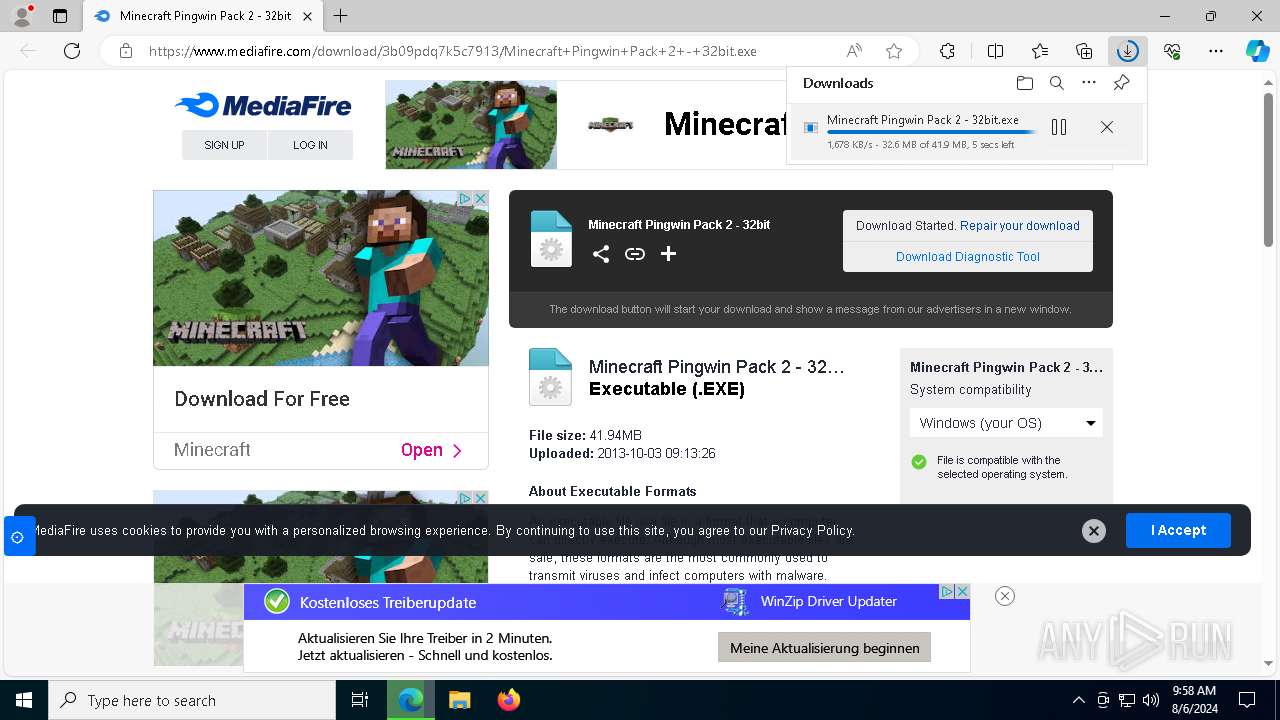This screenshot has height=720, width=1280.
Task: Click the plus icon next to the link icon
Action: [668, 254]
